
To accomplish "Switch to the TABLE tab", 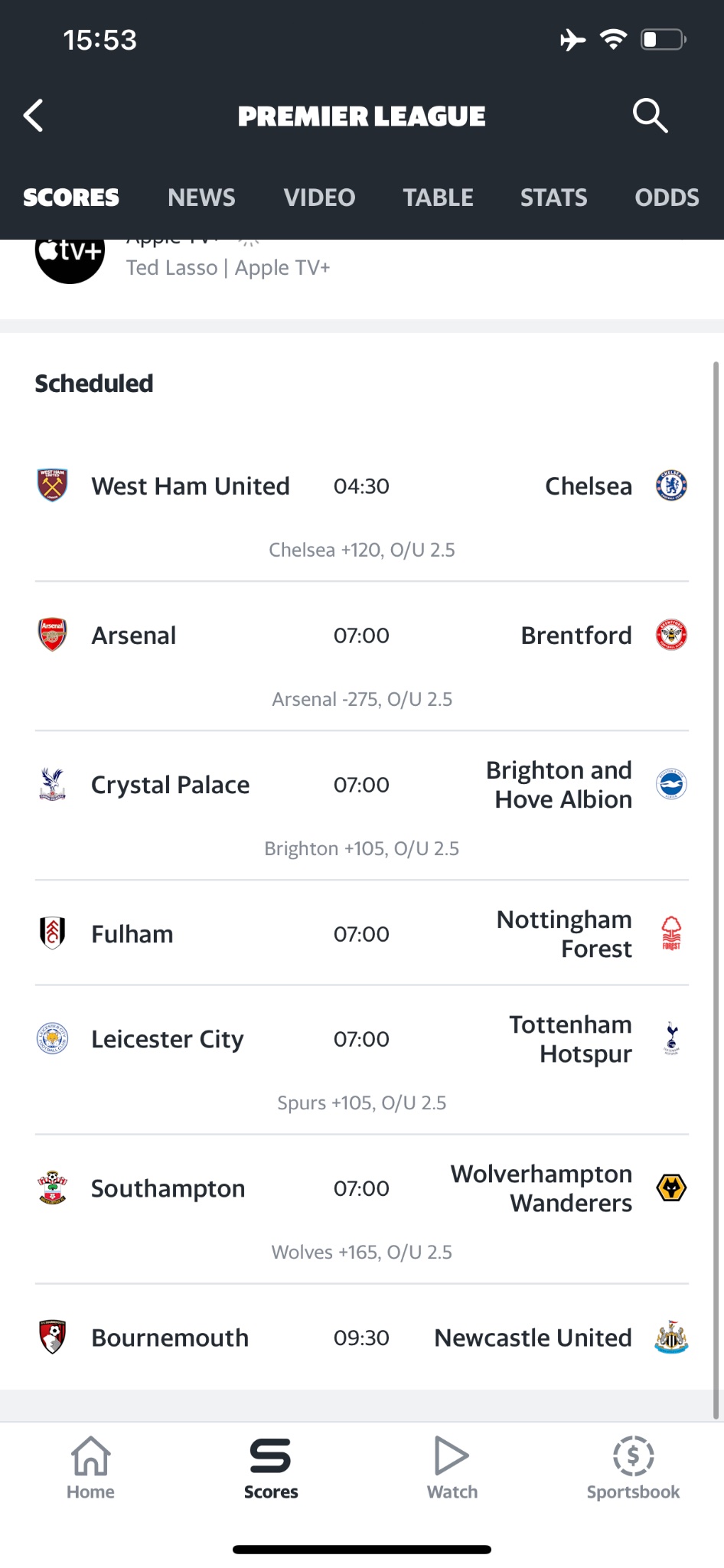I will pos(438,198).
